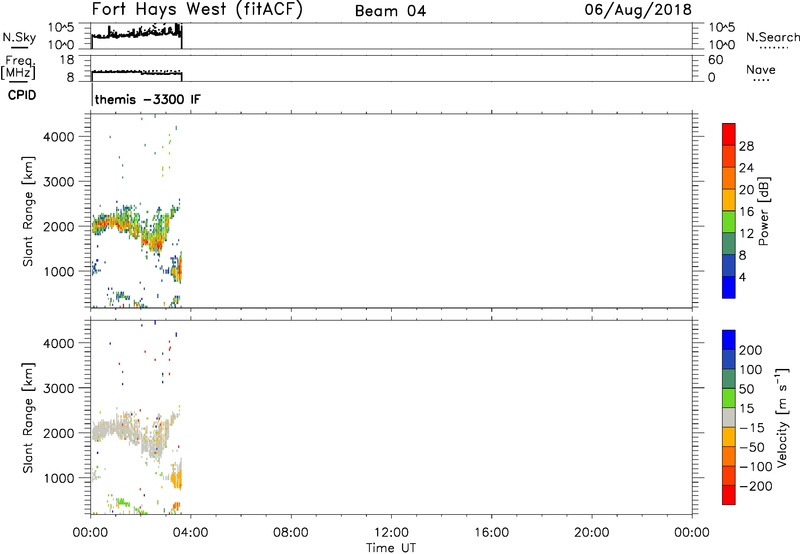Click the '4' tick on the power colorbar
Viewport: 800px width, 554px height.
click(742, 278)
